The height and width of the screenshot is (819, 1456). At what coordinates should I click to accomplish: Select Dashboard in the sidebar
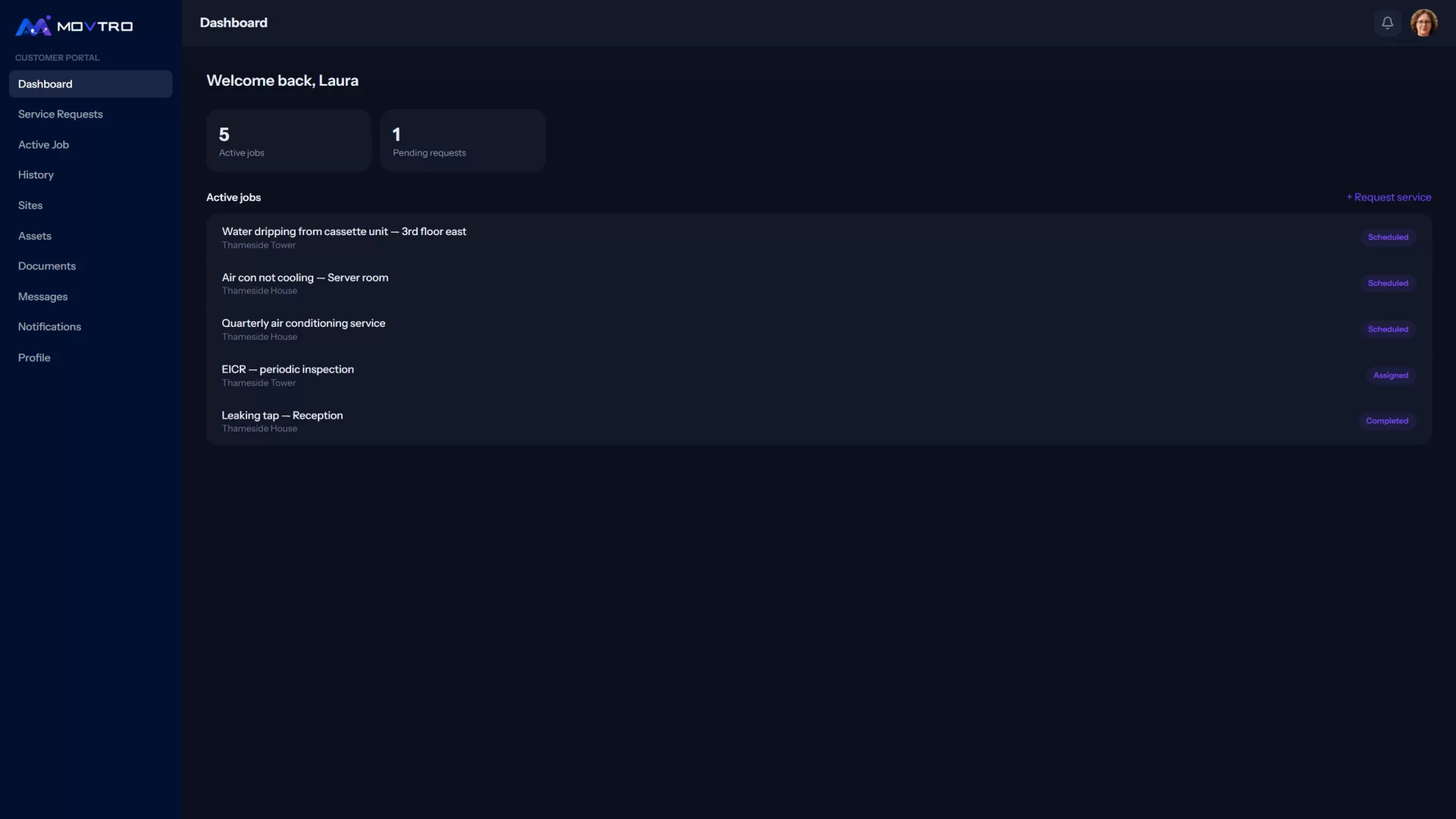(x=91, y=84)
